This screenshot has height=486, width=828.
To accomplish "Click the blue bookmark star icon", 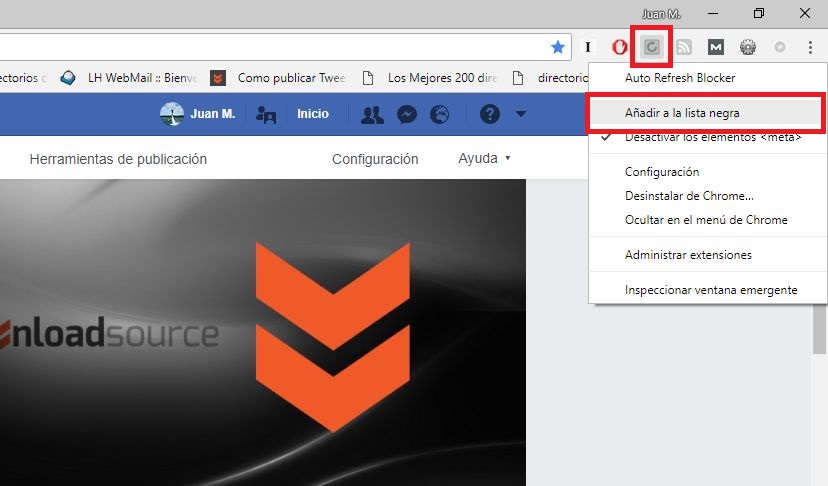I will [558, 48].
